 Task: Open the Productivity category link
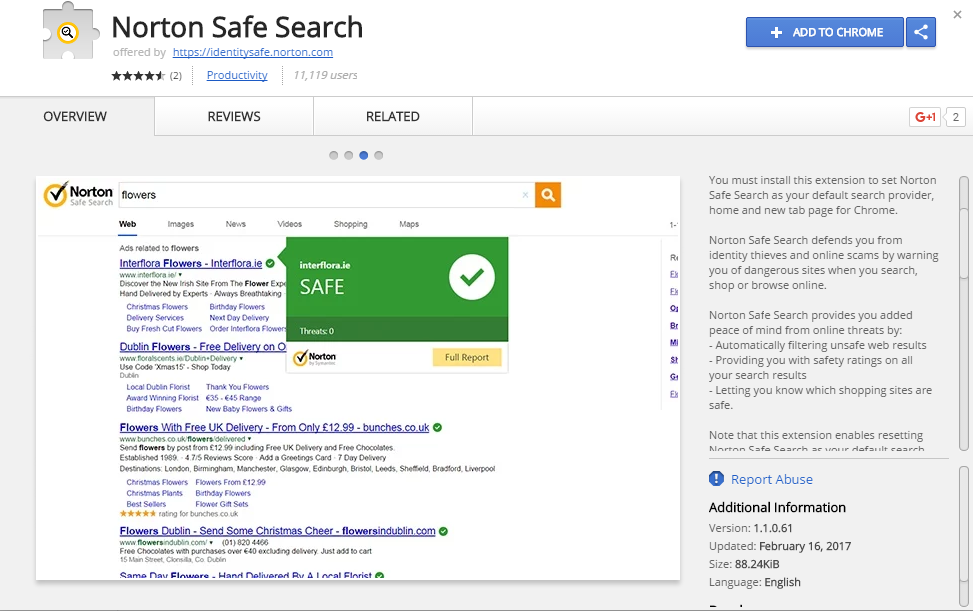(237, 75)
